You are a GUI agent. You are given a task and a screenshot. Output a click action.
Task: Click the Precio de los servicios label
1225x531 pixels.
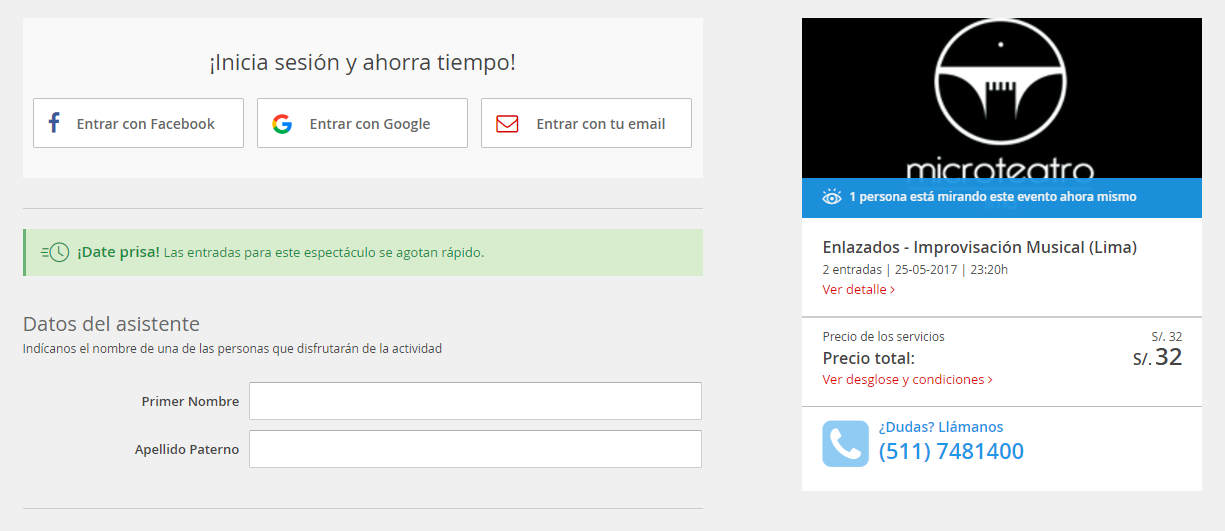[883, 336]
